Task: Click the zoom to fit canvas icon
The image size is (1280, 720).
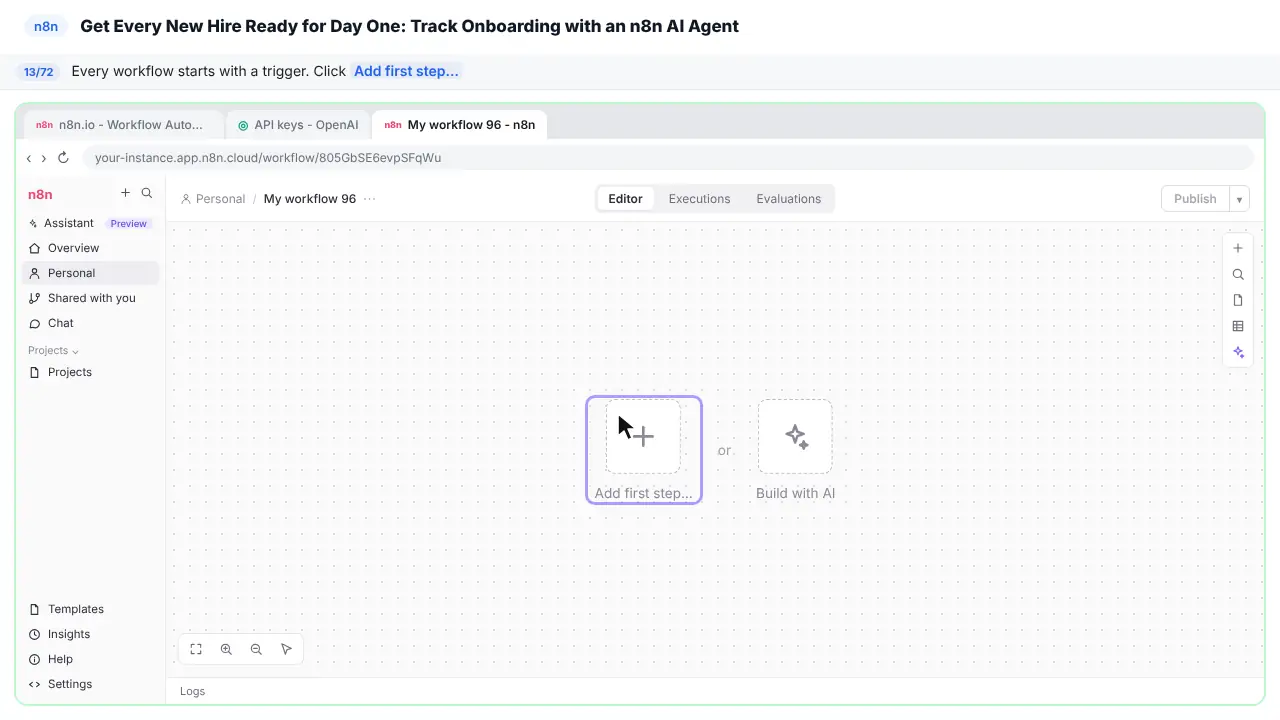Action: pos(196,649)
